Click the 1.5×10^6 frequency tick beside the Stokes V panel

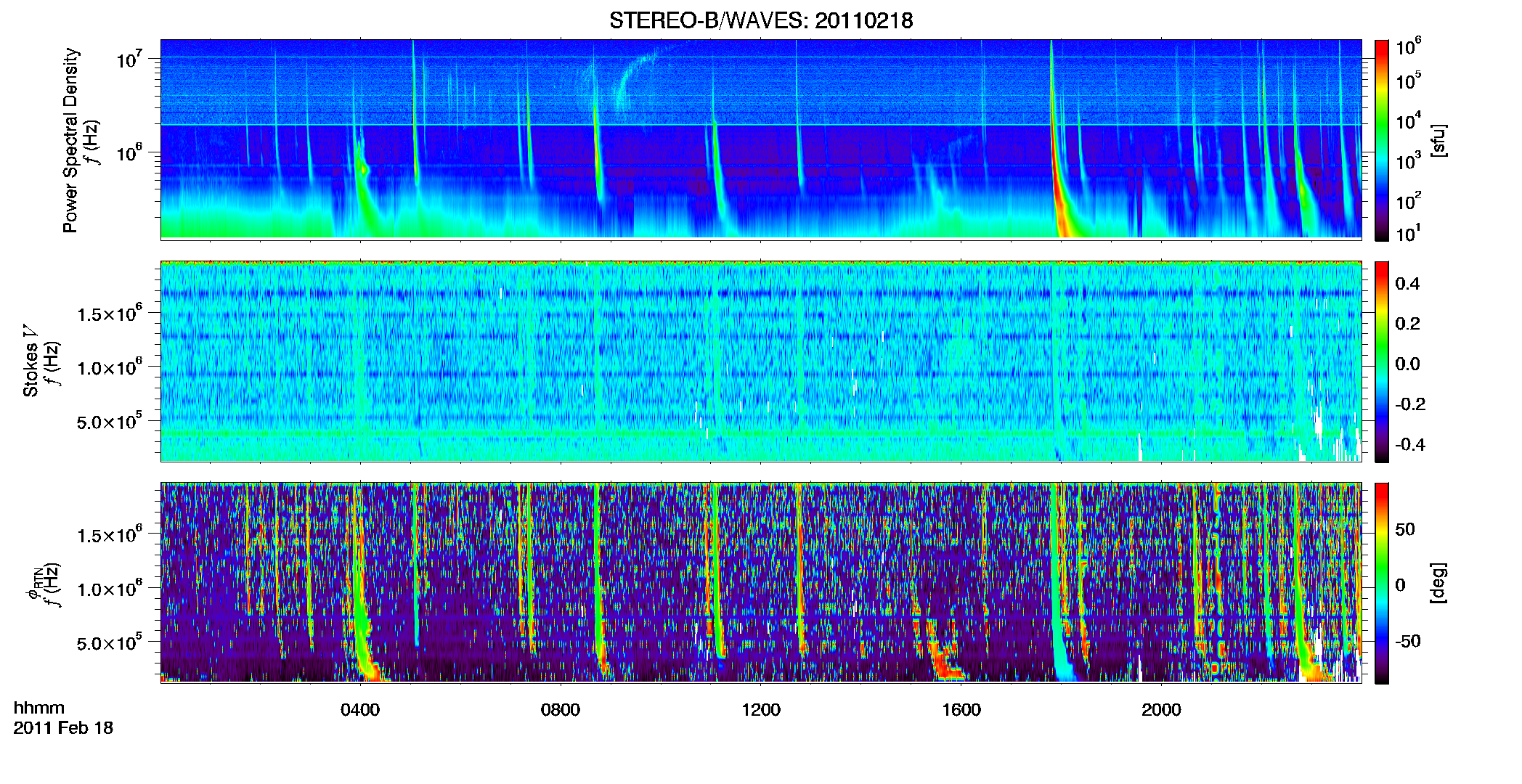(x=110, y=313)
